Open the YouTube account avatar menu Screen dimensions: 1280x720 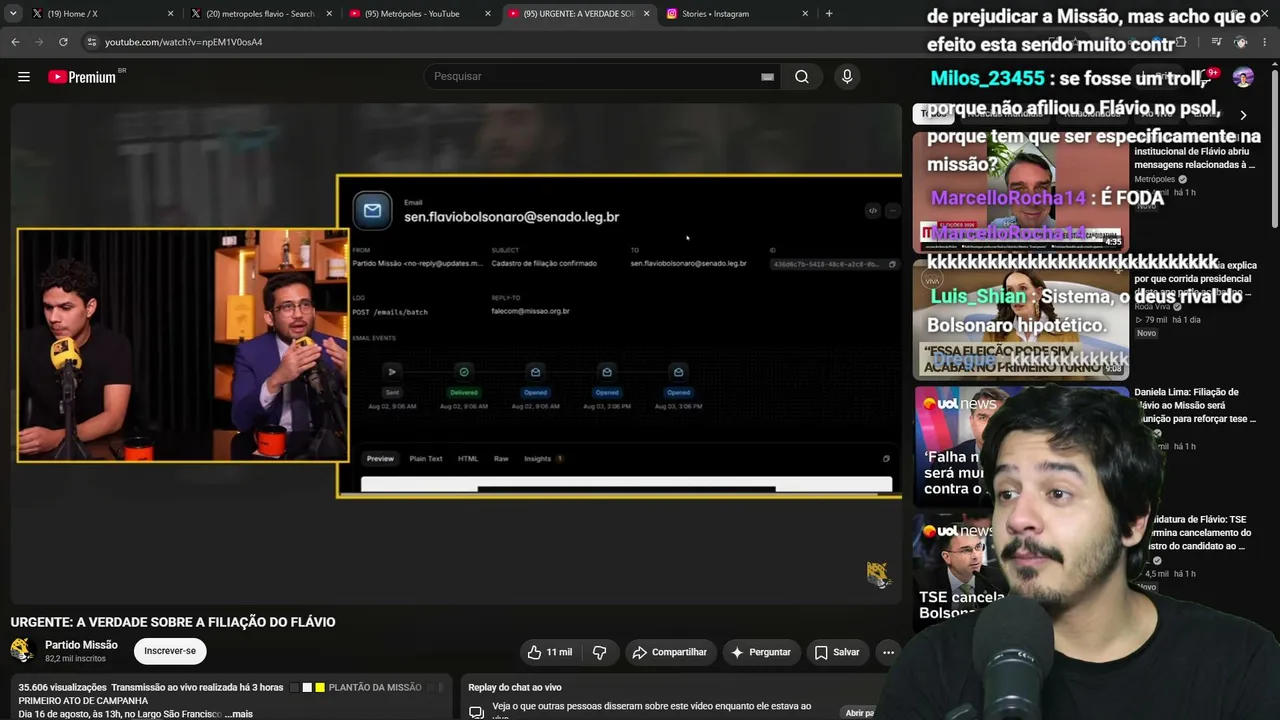1243,78
